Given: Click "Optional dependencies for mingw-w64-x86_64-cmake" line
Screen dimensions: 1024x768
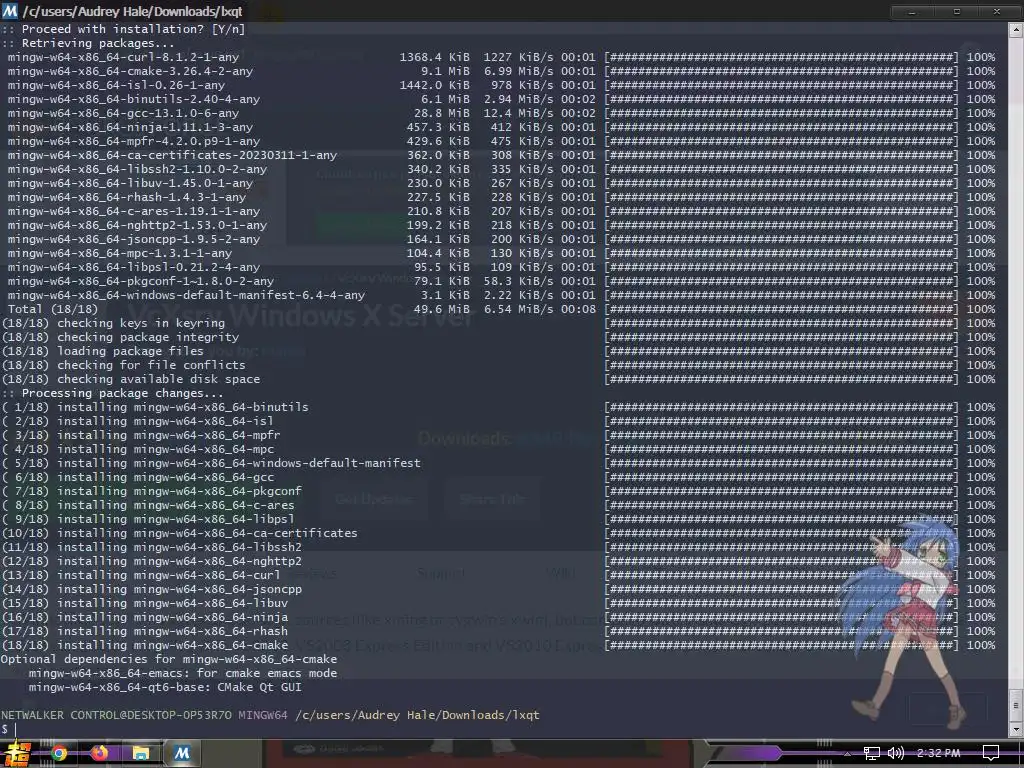Looking at the screenshot, I should 169,659.
